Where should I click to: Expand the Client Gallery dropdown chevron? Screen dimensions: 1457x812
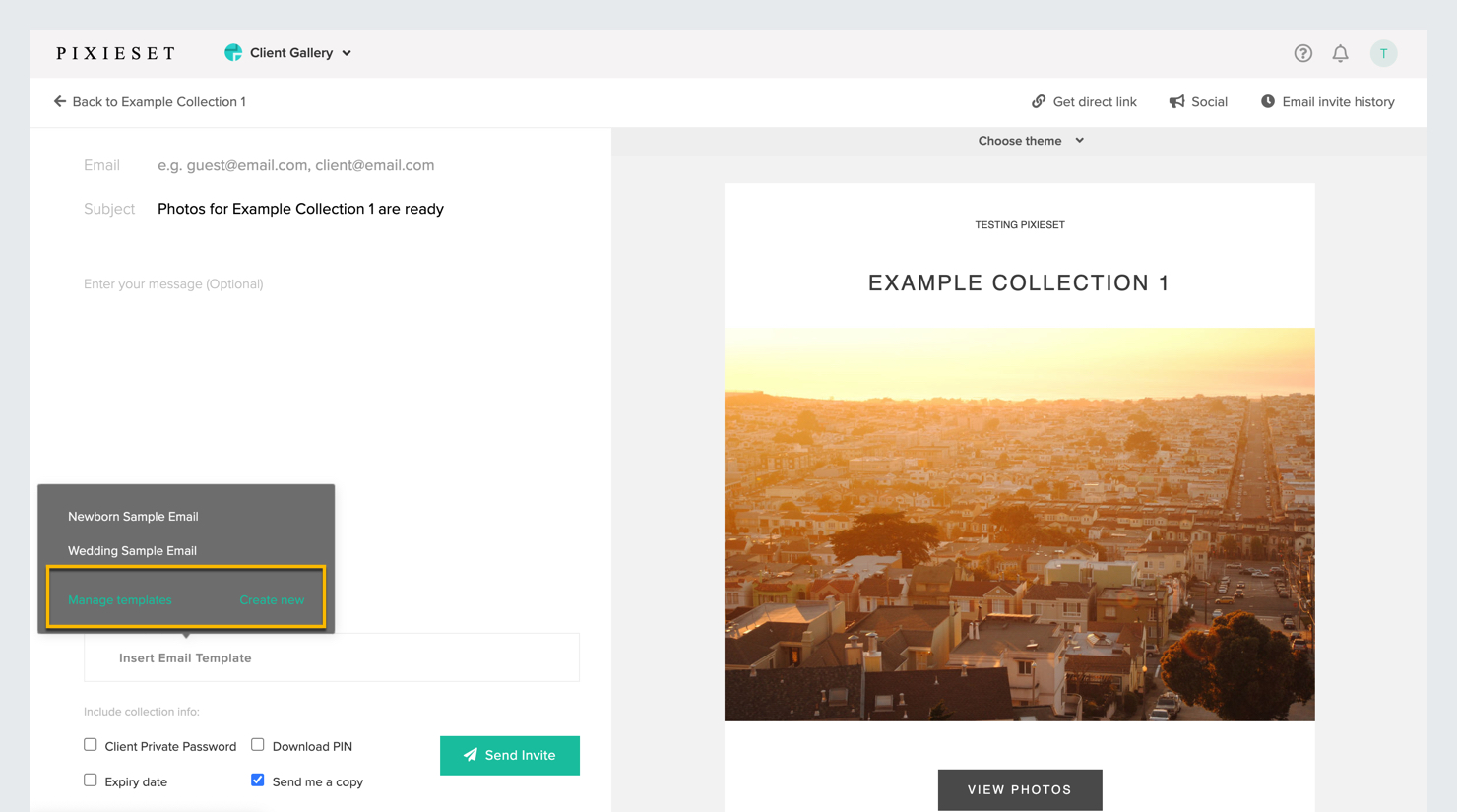coord(347,53)
